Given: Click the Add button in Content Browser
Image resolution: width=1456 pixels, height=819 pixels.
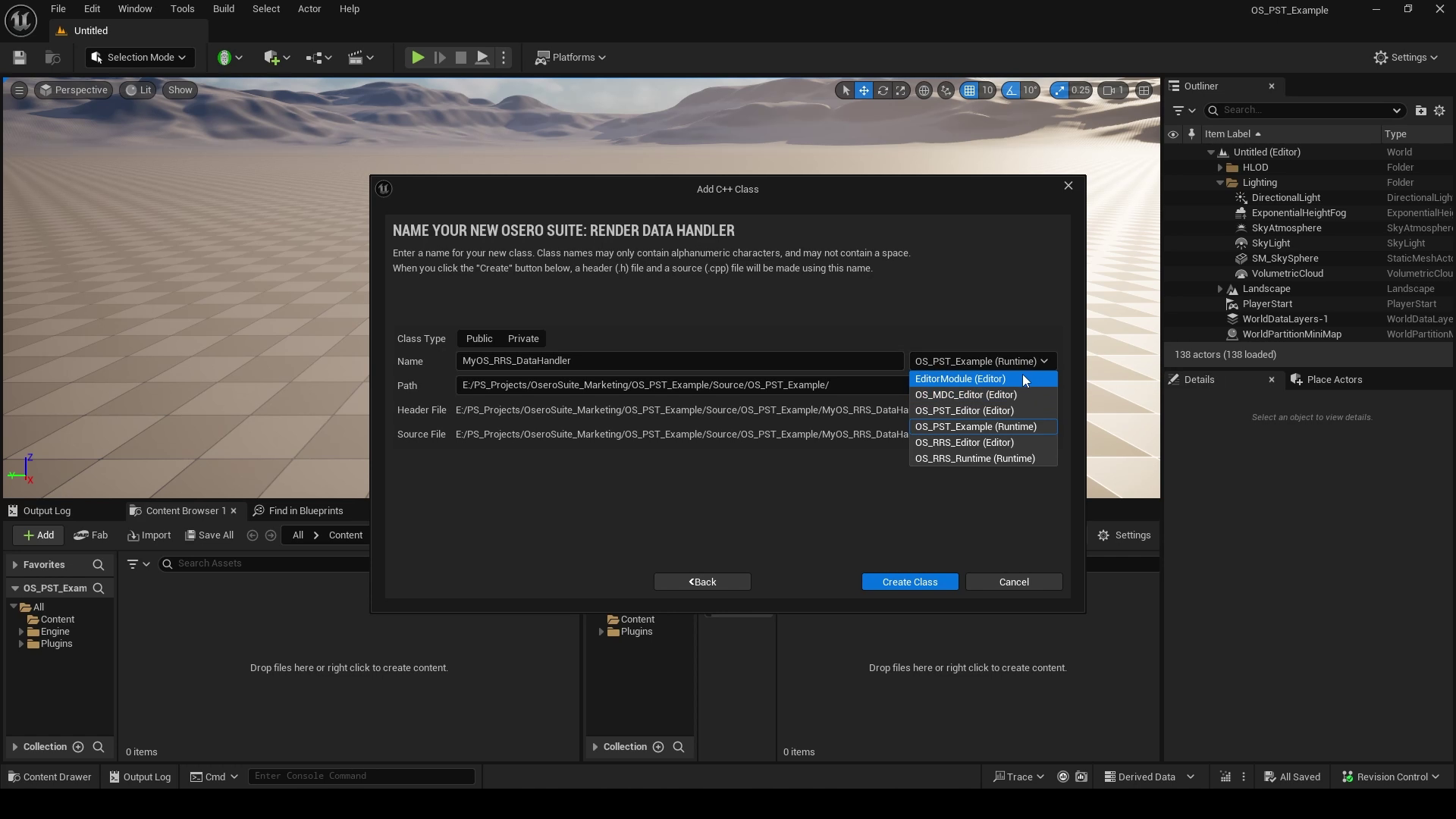Looking at the screenshot, I should (38, 535).
